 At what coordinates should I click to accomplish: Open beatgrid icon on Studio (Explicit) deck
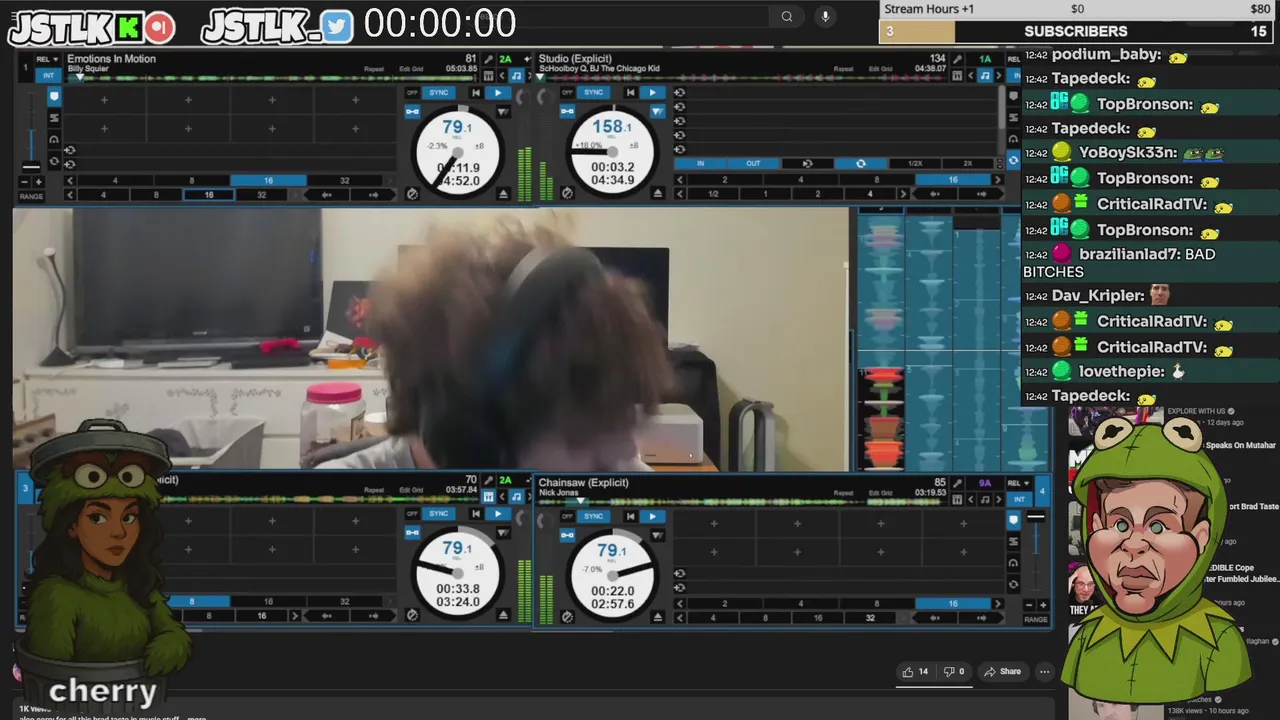click(x=957, y=76)
